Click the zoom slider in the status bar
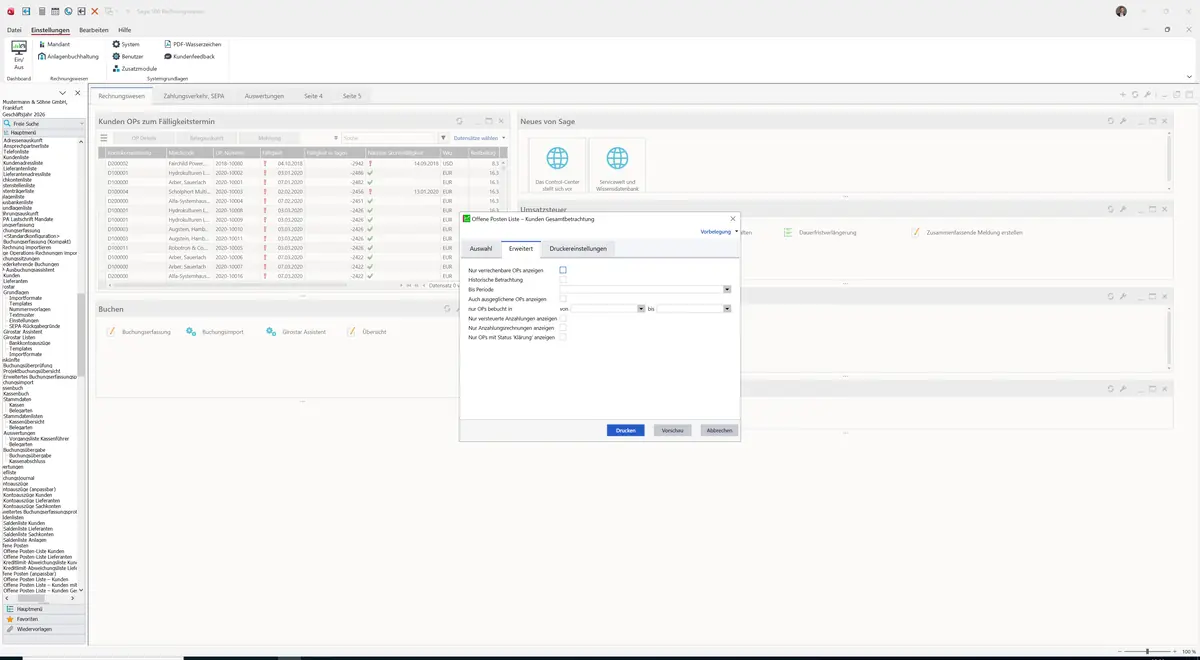Image resolution: width=1200 pixels, height=660 pixels. (x=1146, y=652)
